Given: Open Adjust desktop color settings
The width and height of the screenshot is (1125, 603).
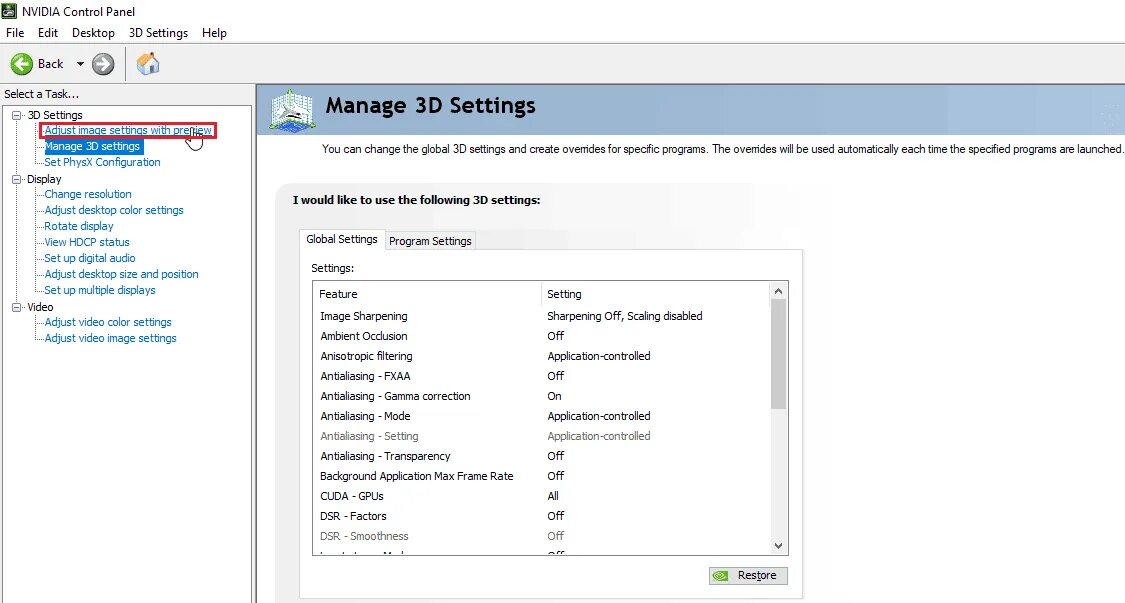Looking at the screenshot, I should click(114, 210).
